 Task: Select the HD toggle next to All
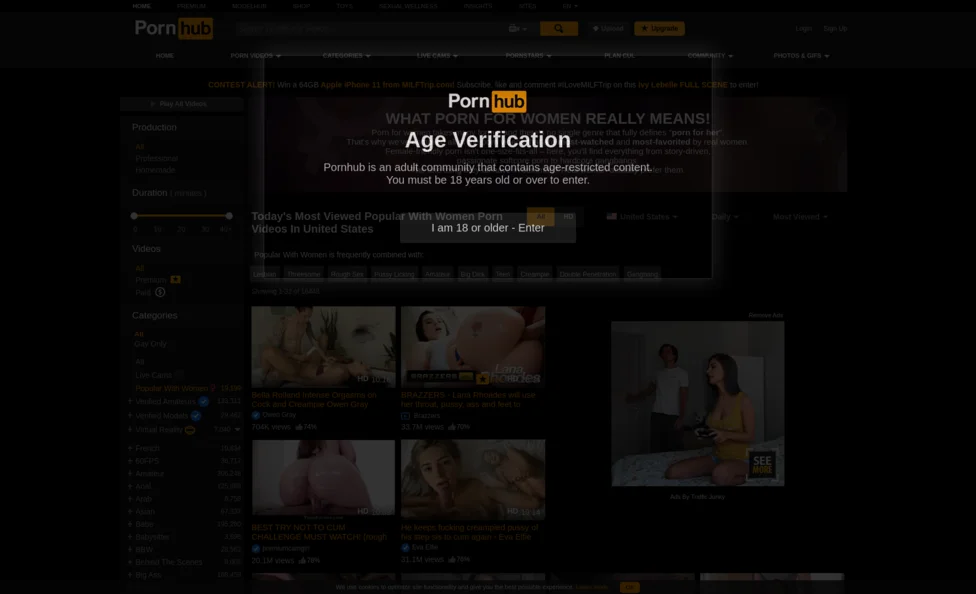[x=568, y=217]
